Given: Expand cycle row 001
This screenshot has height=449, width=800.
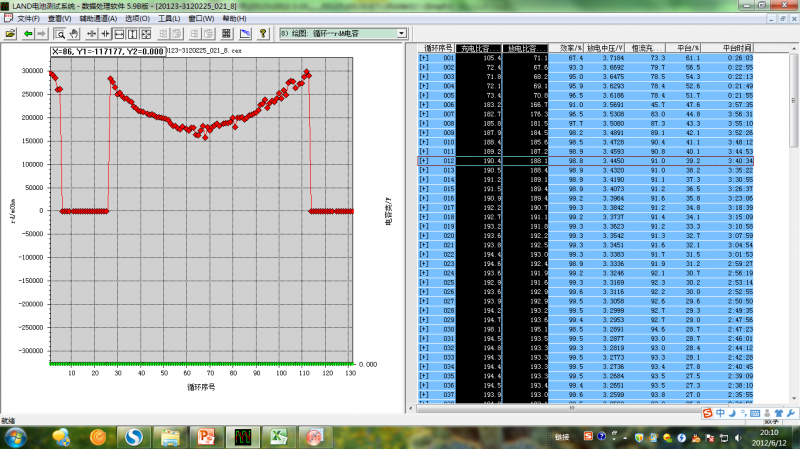Looking at the screenshot, I should pyautogui.click(x=424, y=58).
